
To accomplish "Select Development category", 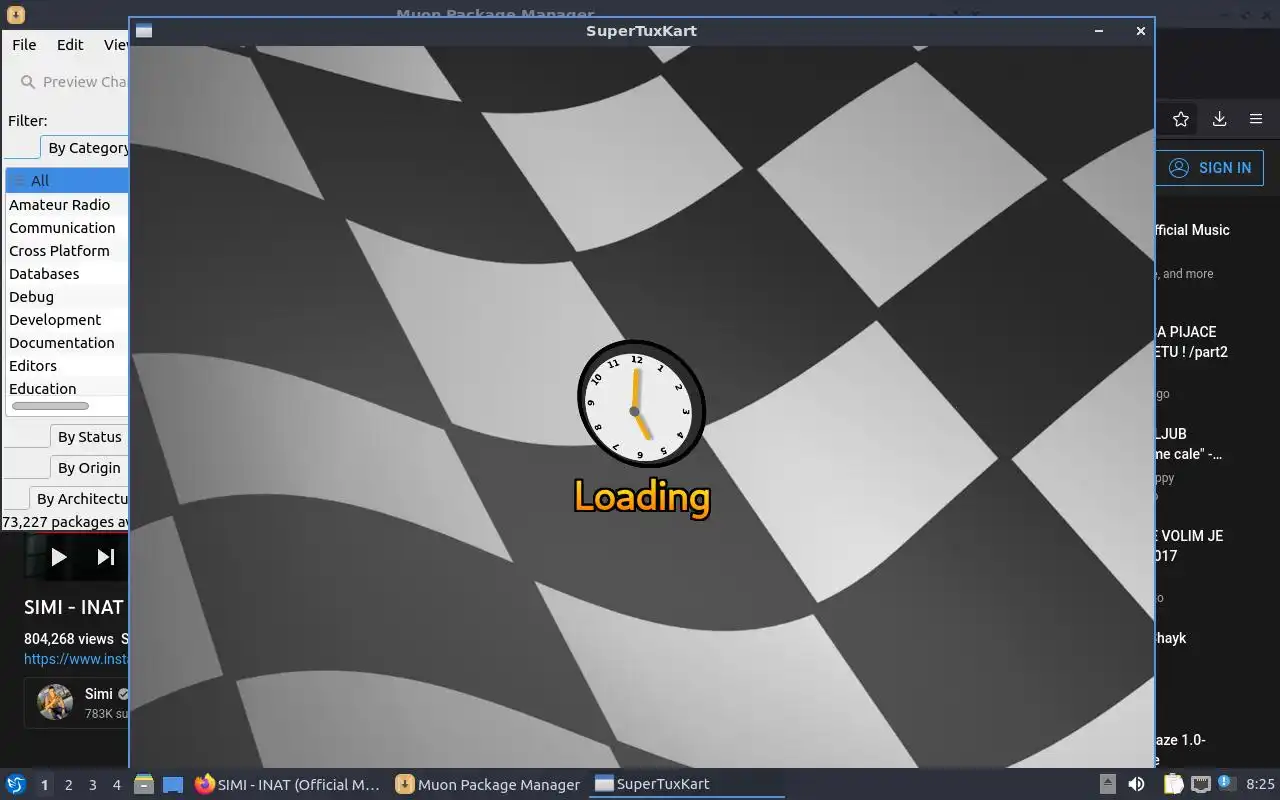I will coord(67,320).
